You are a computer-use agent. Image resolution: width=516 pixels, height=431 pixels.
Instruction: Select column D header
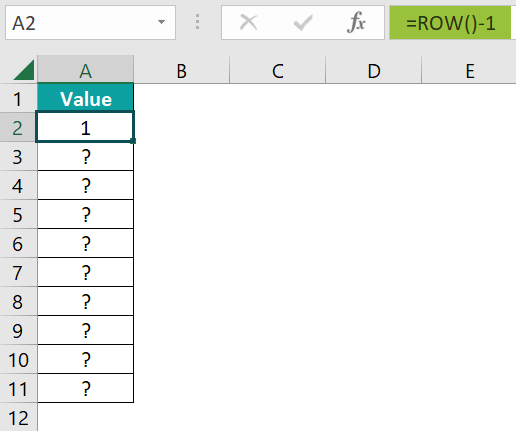374,70
